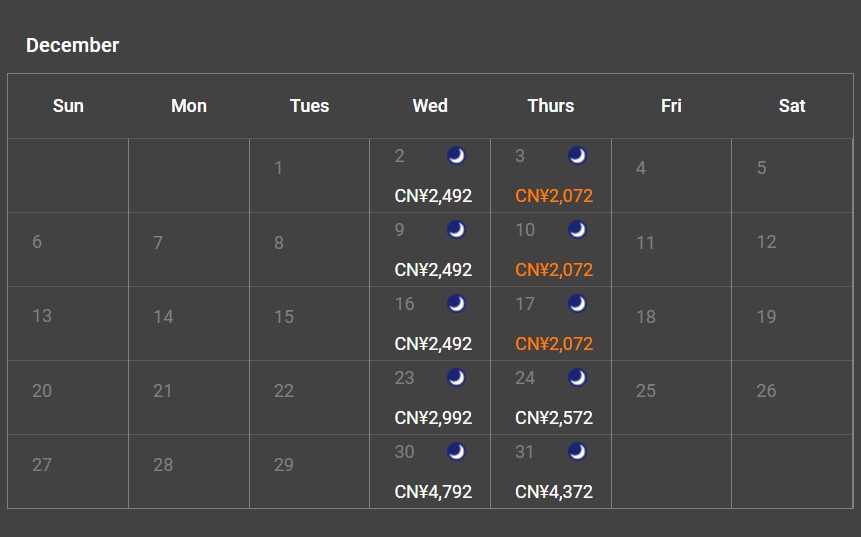Select the orange CN¥2,072 price on December 3

[x=554, y=196]
